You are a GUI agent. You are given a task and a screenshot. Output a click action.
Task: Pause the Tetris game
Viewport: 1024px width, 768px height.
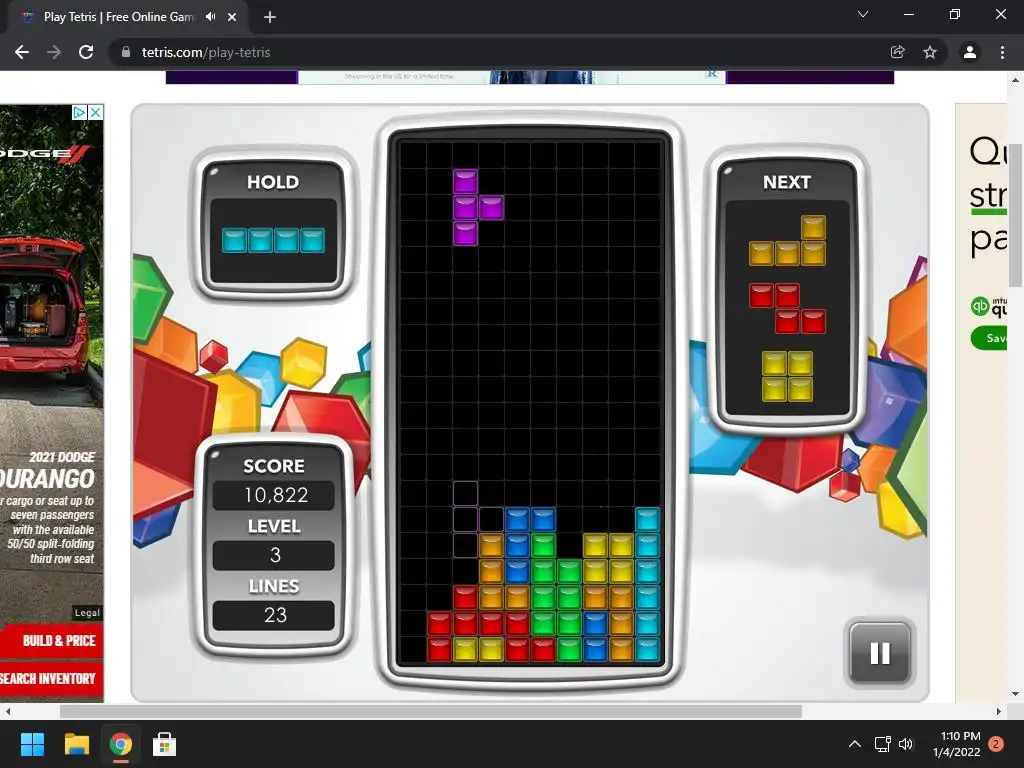[880, 653]
